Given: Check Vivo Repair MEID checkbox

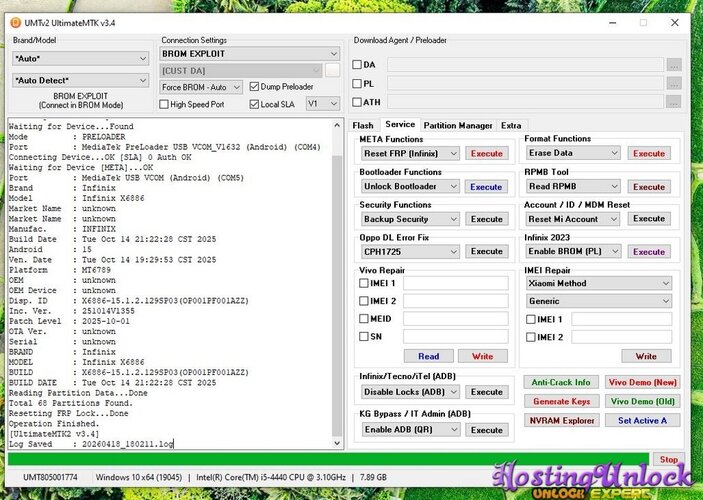Looking at the screenshot, I should [x=364, y=319].
